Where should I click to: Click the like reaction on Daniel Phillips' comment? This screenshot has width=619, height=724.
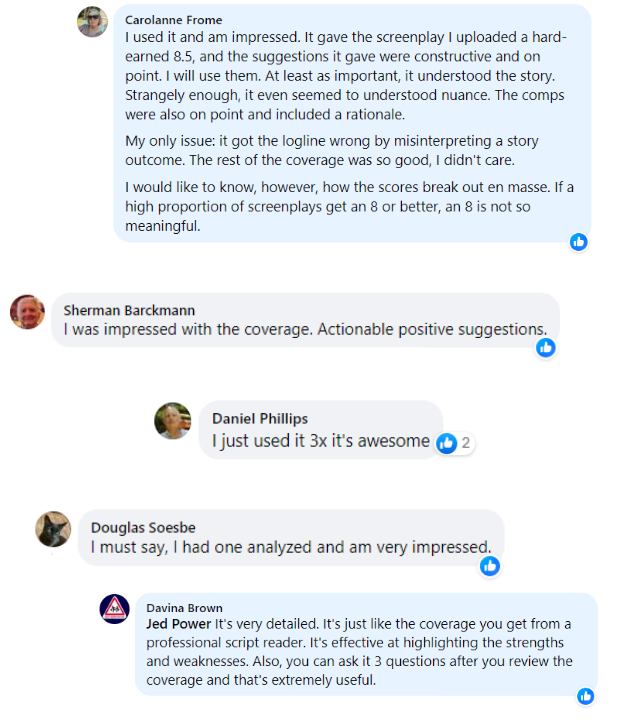[x=447, y=442]
